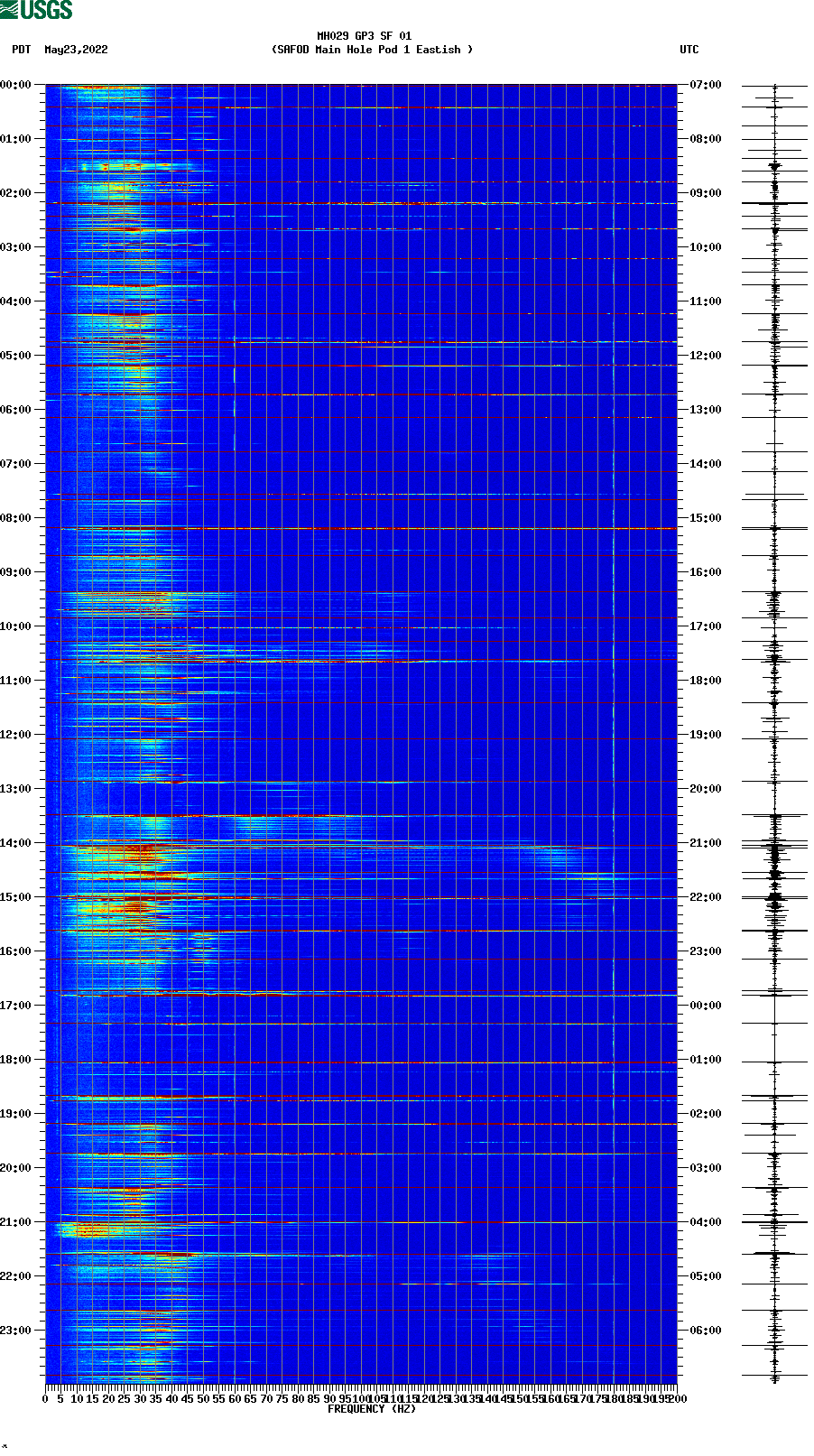Click the 04:00 UTC time label
Viewport: 814px width, 1456px height.
pos(706,1222)
